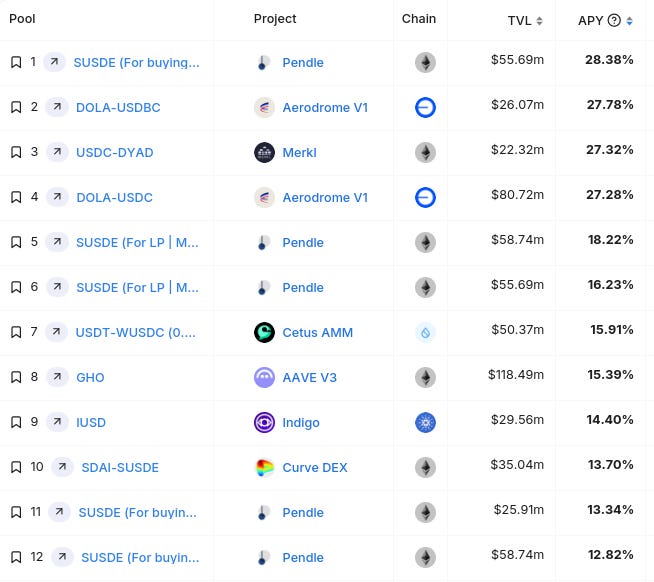
Task: Click the Pendle logo in row 1
Action: click(264, 63)
